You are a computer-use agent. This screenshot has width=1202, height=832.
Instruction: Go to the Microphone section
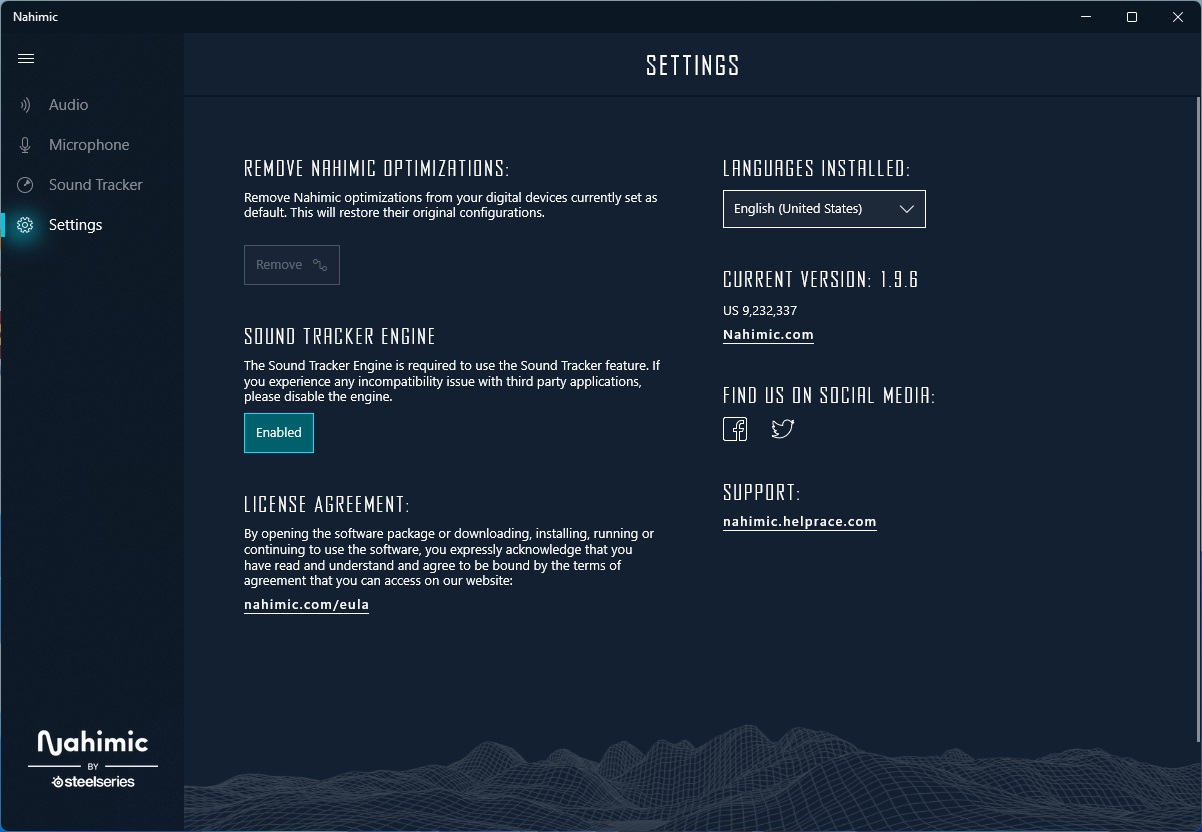pos(92,145)
